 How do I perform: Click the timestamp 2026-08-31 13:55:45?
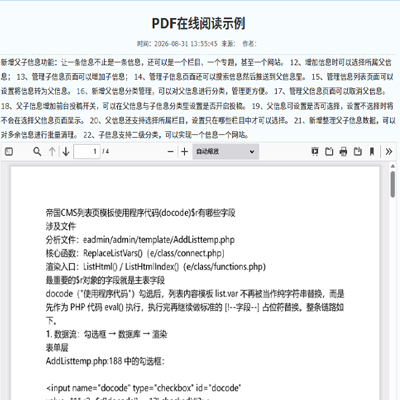click(x=185, y=44)
